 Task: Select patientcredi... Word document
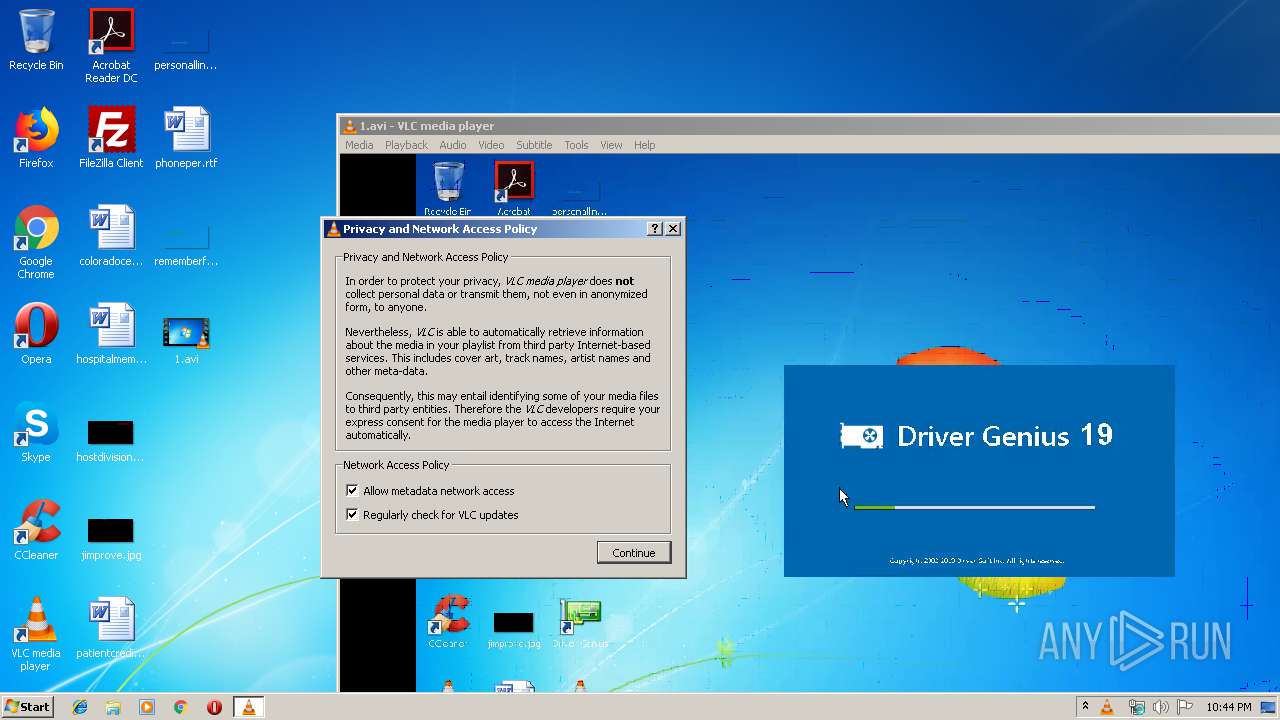pyautogui.click(x=111, y=628)
